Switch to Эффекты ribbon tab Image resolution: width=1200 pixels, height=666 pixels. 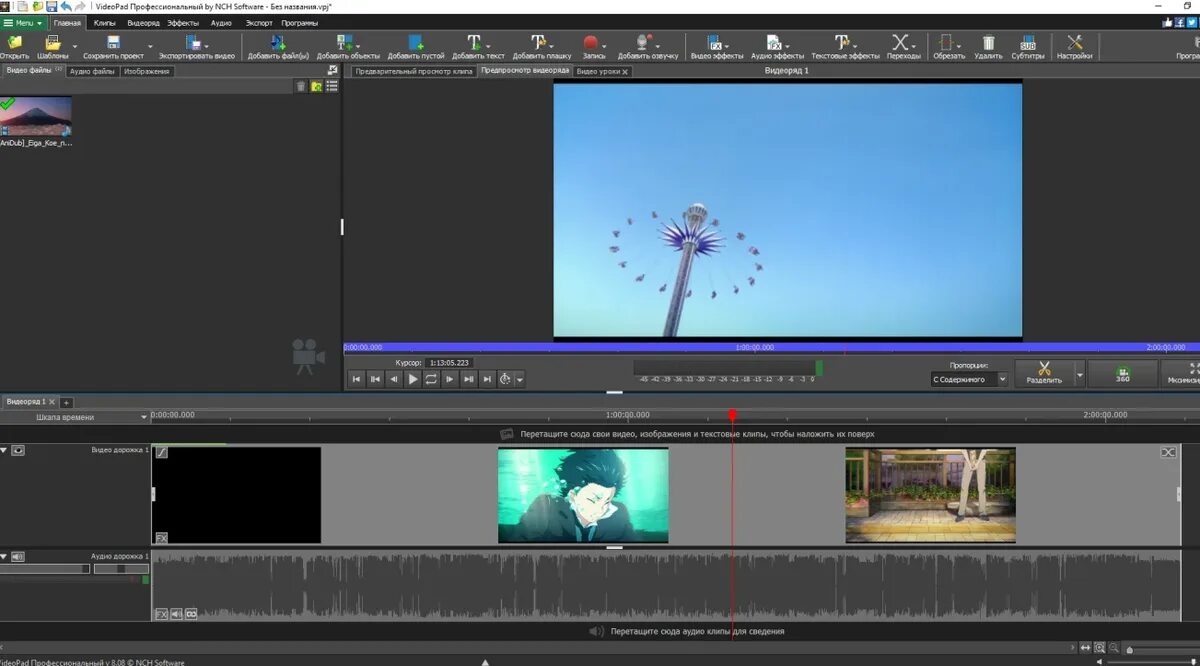pos(183,22)
